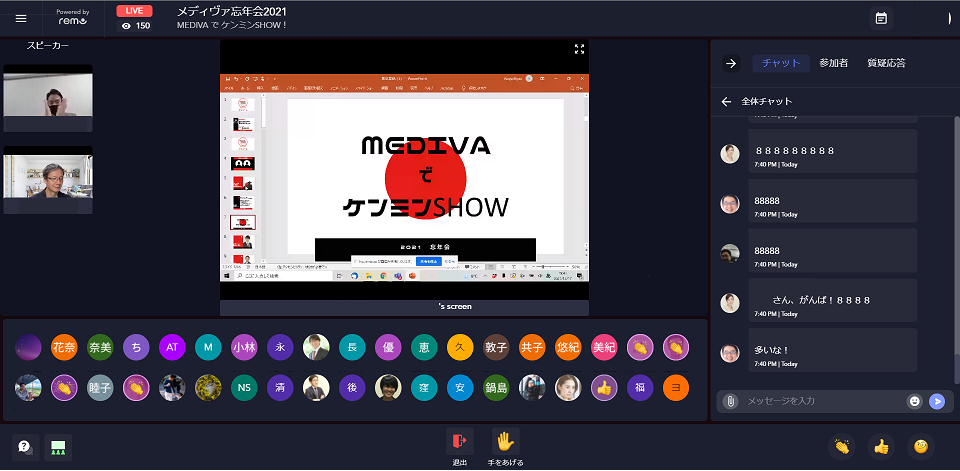The width and height of the screenshot is (960, 471).
Task: Click the 後 attendee avatar
Action: [x=352, y=388]
